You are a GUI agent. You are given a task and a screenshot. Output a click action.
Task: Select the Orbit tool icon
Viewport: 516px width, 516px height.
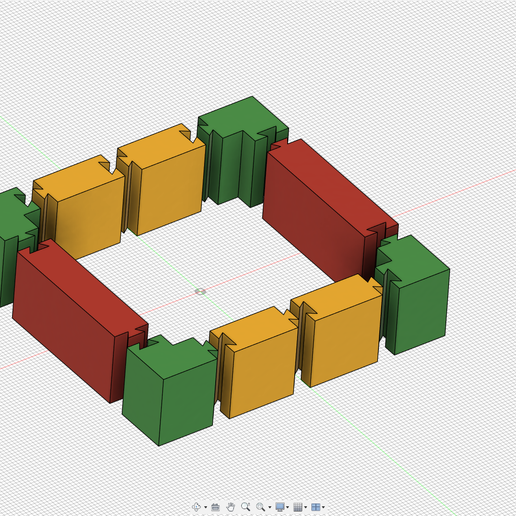196,507
